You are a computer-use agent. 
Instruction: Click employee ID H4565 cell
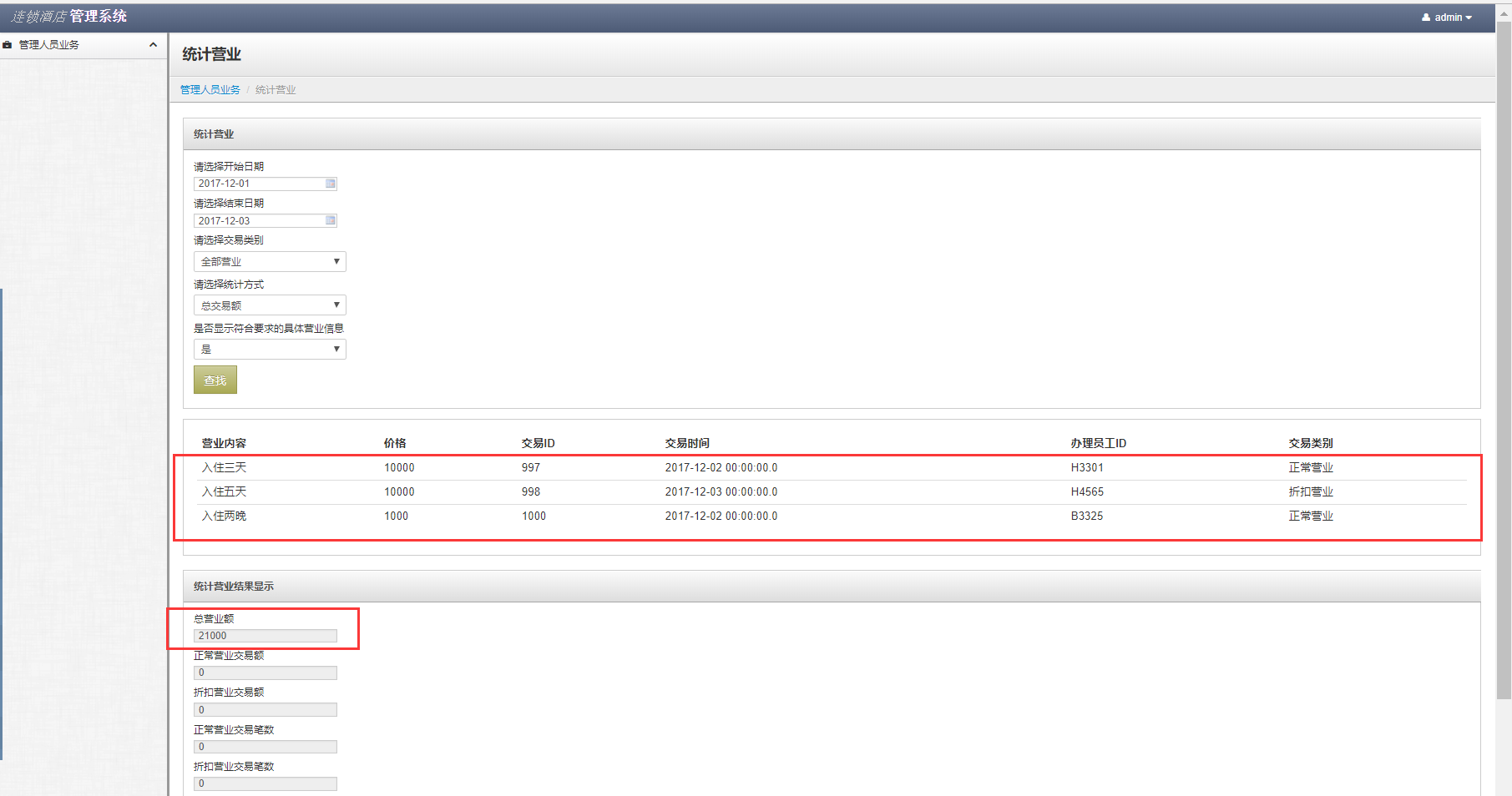[x=1087, y=491]
